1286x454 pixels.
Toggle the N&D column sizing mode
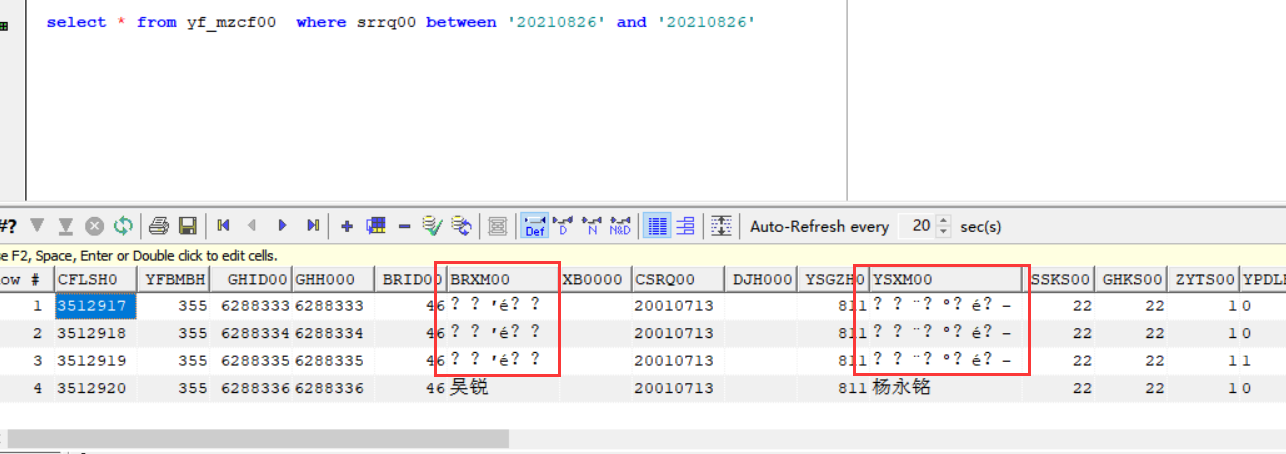pos(620,225)
